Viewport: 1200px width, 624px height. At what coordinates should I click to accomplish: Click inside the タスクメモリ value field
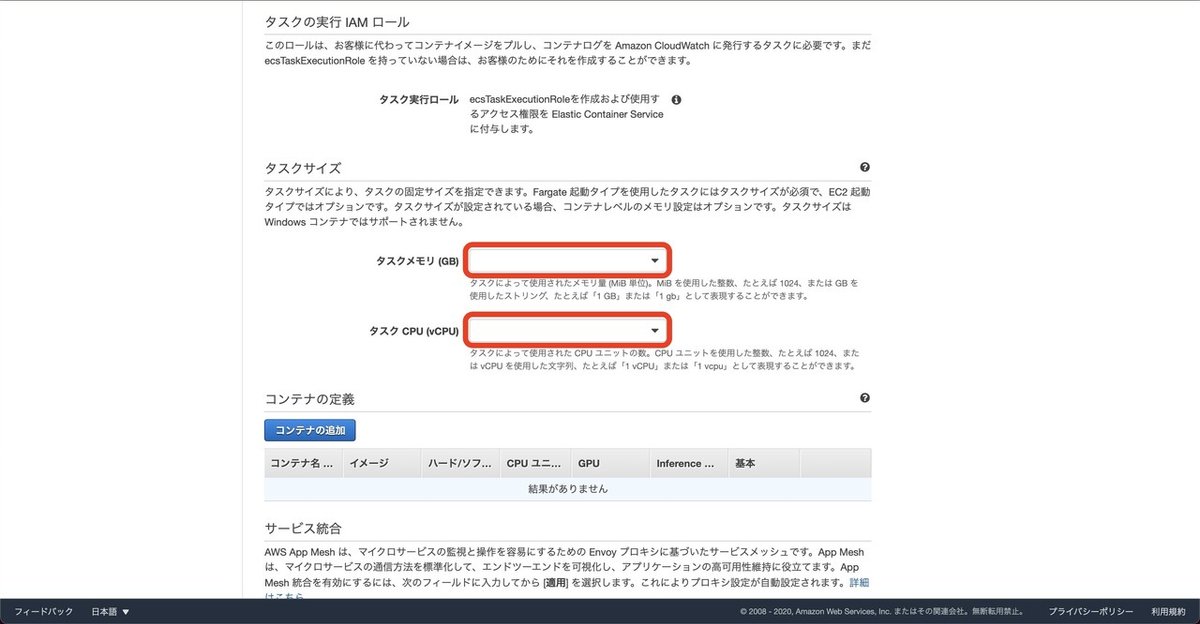[560, 259]
